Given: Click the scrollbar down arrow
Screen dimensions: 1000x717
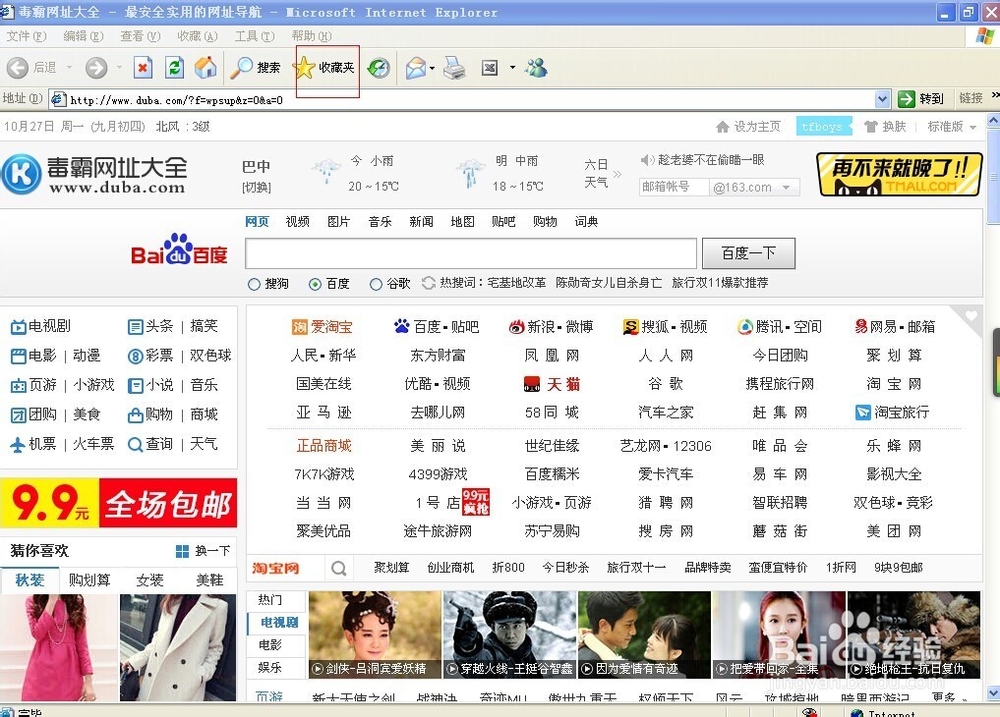Looking at the screenshot, I should [994, 693].
